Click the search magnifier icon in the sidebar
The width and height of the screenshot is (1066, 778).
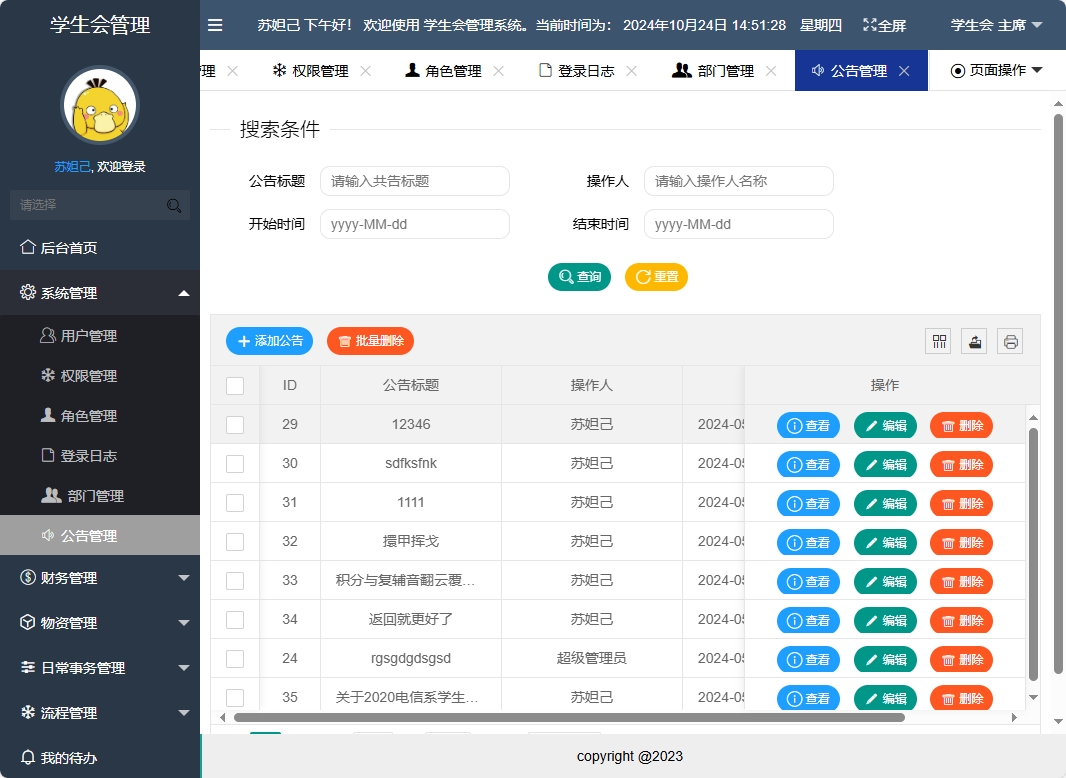click(x=174, y=204)
